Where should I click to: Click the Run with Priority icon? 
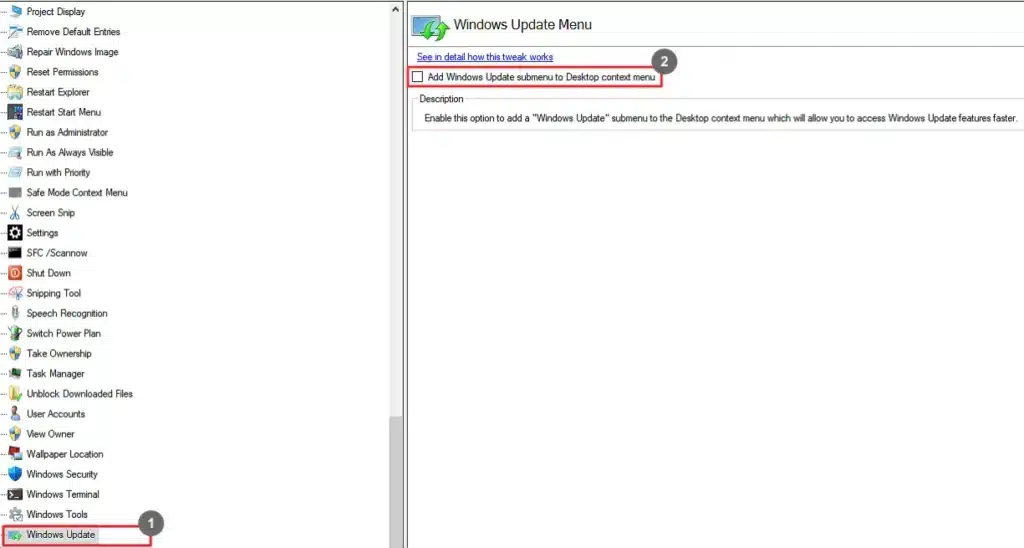coord(15,172)
